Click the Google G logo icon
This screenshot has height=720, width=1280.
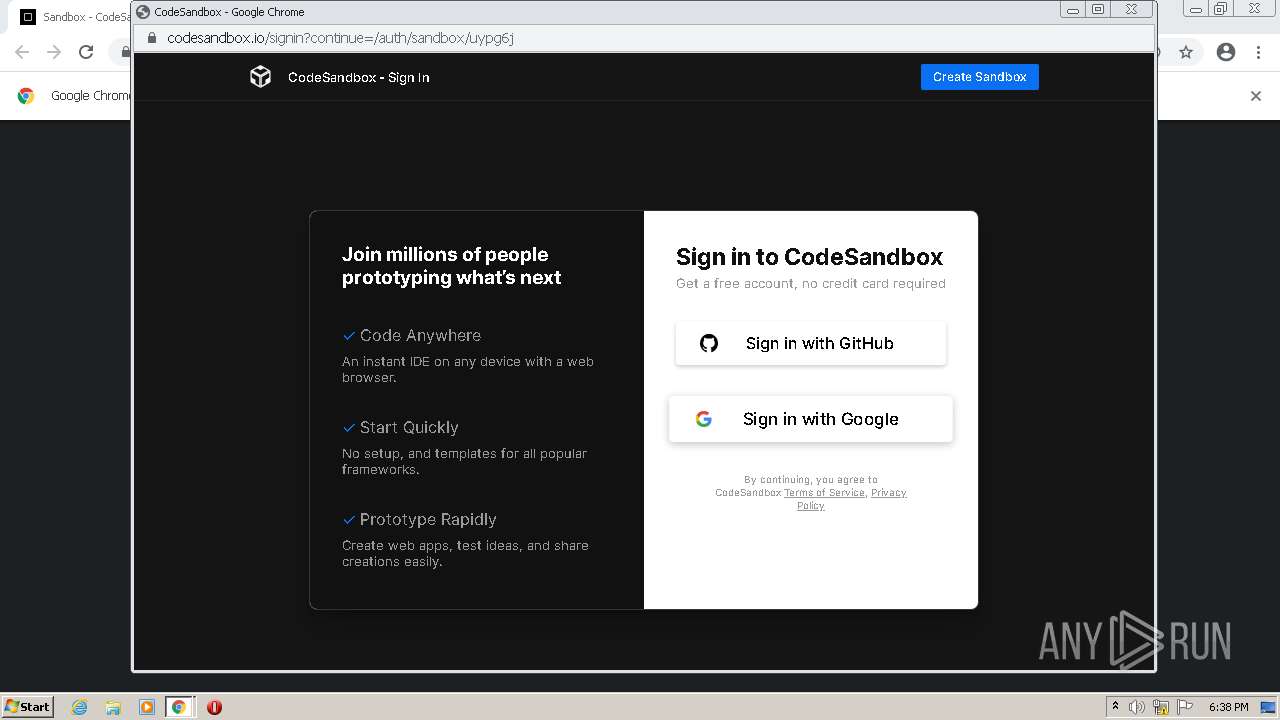point(704,419)
